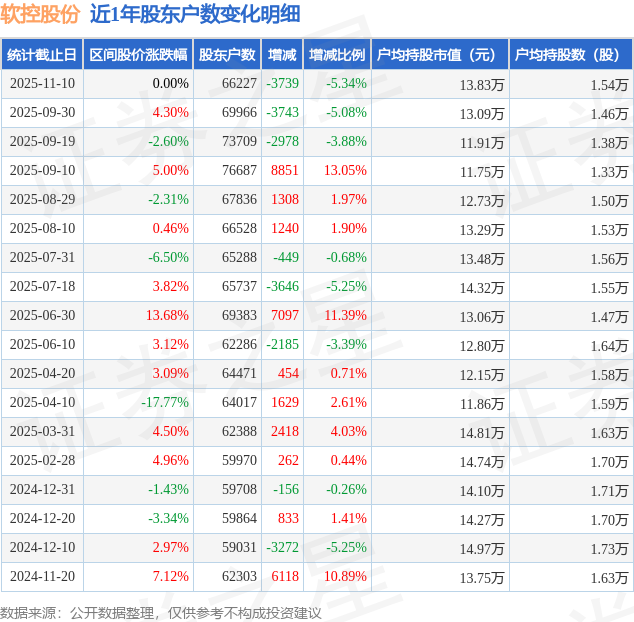
Task: Click the 增减比例 column header
Action: [x=337, y=55]
